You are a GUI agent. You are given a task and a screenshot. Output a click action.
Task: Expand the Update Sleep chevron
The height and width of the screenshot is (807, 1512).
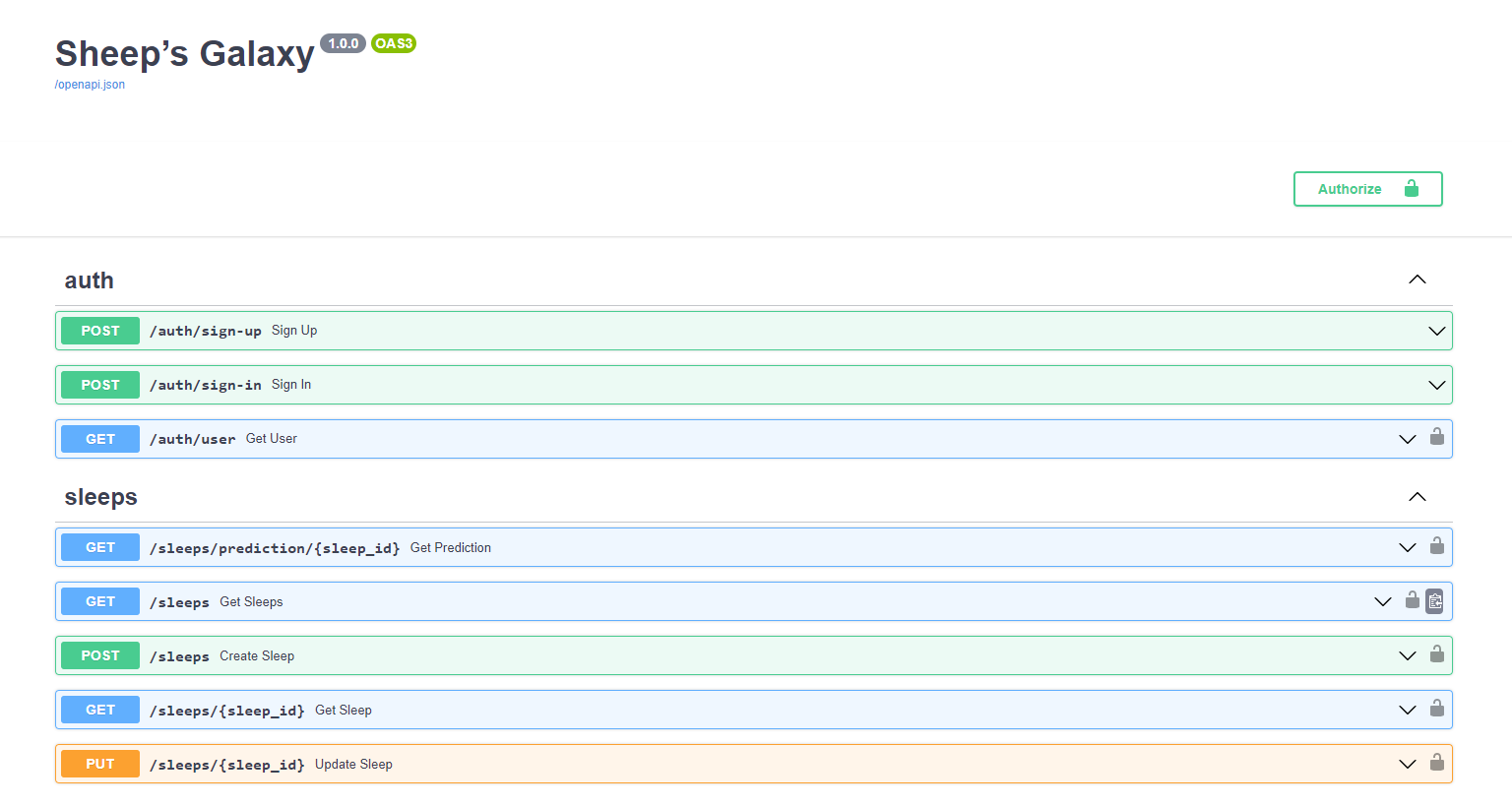[1407, 764]
